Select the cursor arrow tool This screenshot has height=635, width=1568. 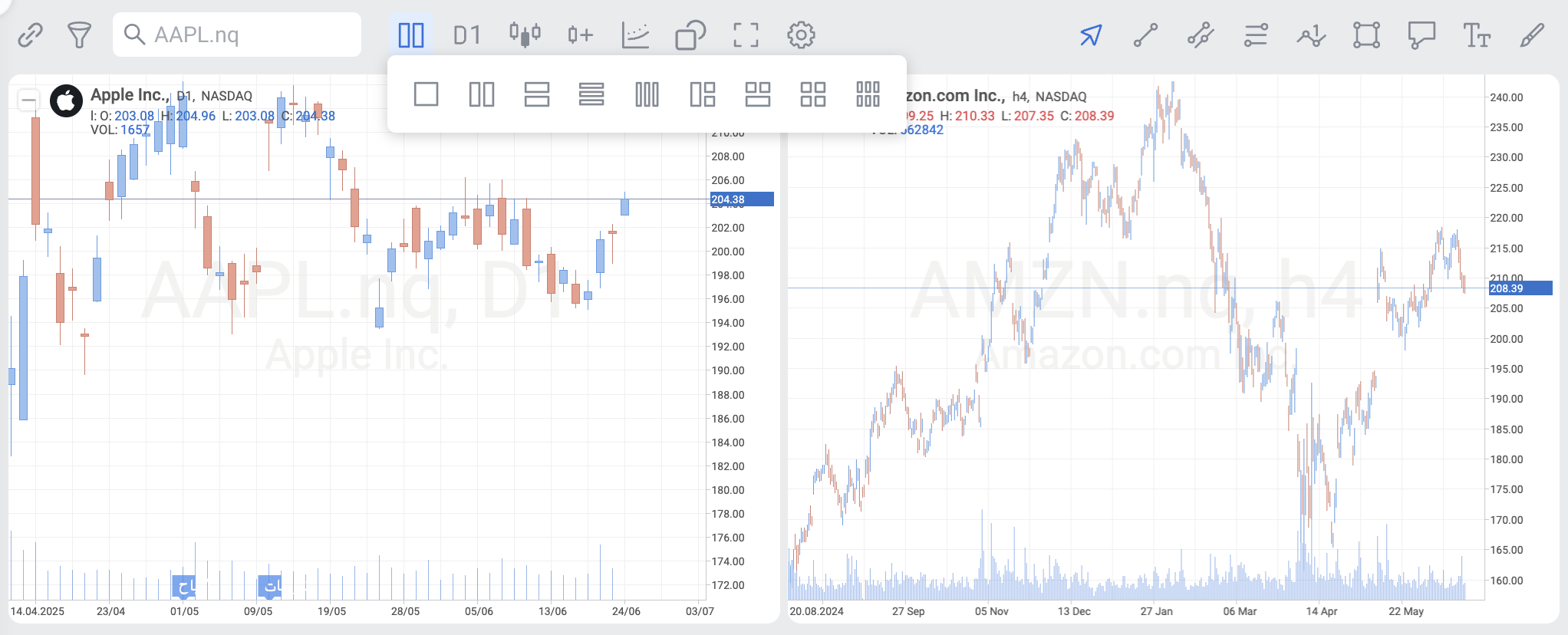tap(1091, 35)
